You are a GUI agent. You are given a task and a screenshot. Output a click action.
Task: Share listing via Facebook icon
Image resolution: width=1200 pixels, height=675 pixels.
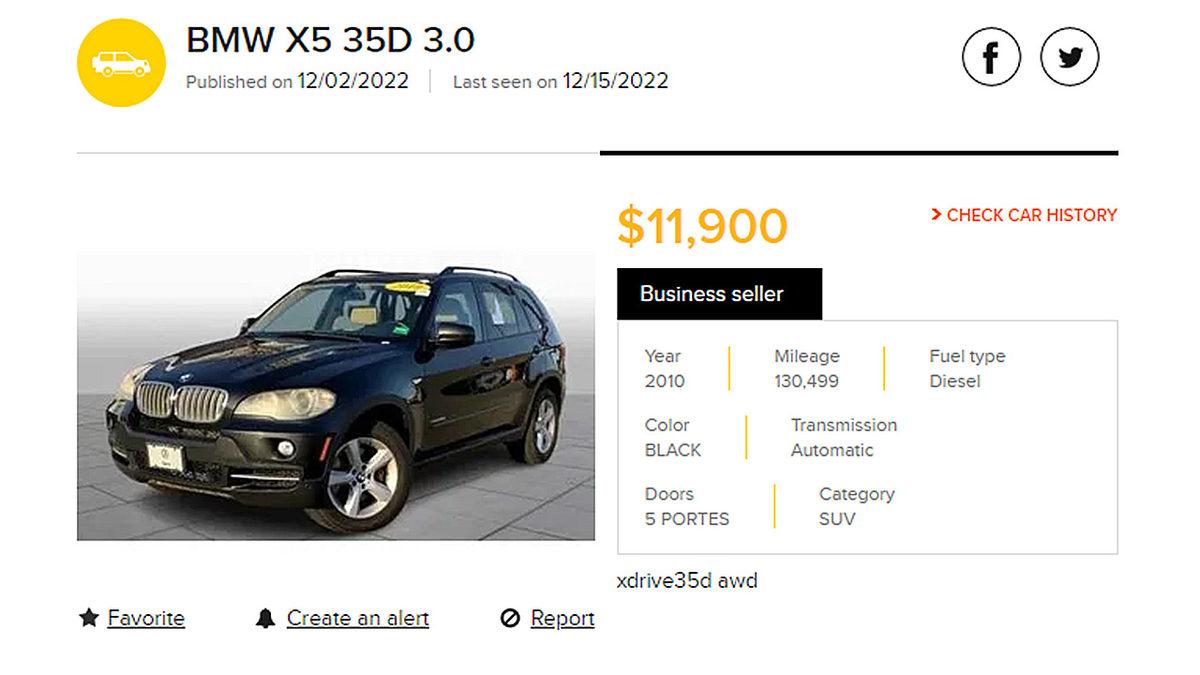(991, 57)
